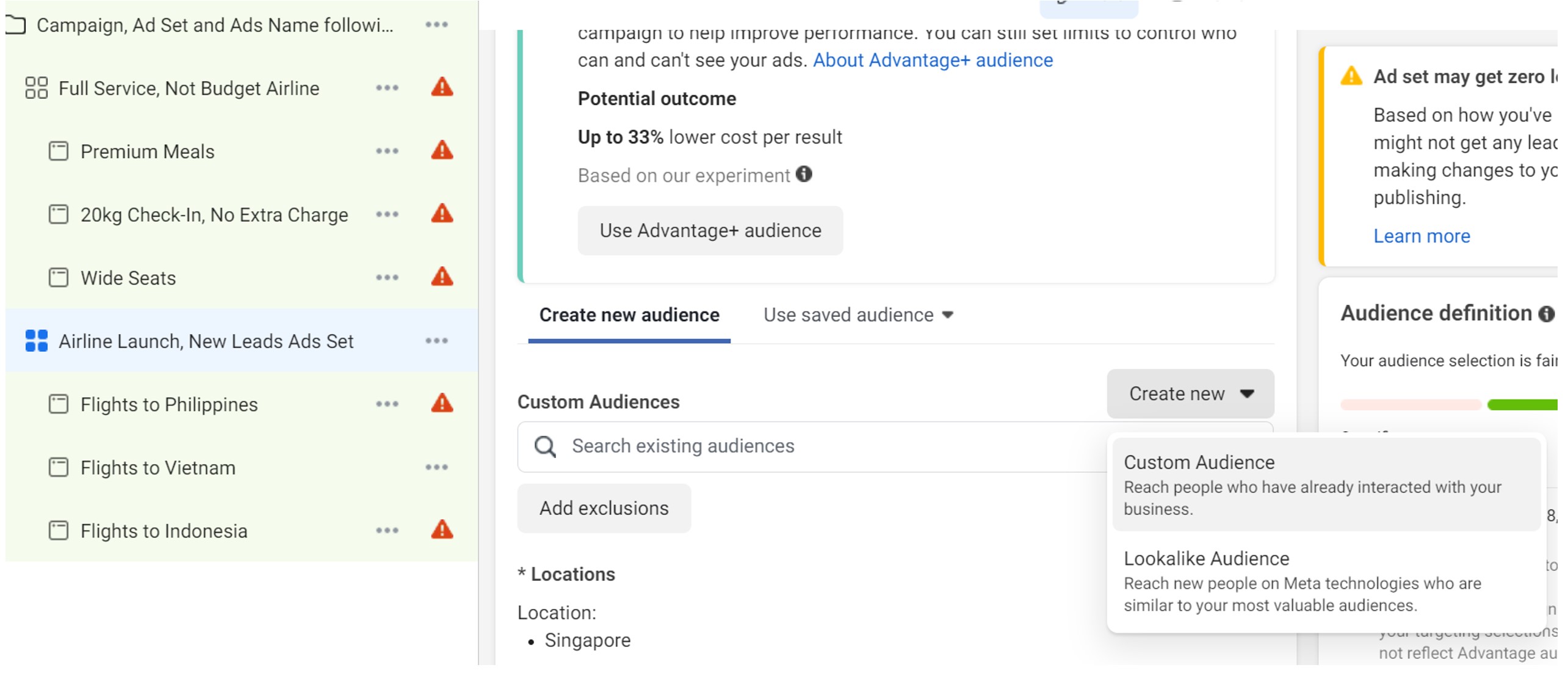This screenshot has height=673, width=1568.
Task: Follow the About Advantage+ audience link
Action: (932, 60)
